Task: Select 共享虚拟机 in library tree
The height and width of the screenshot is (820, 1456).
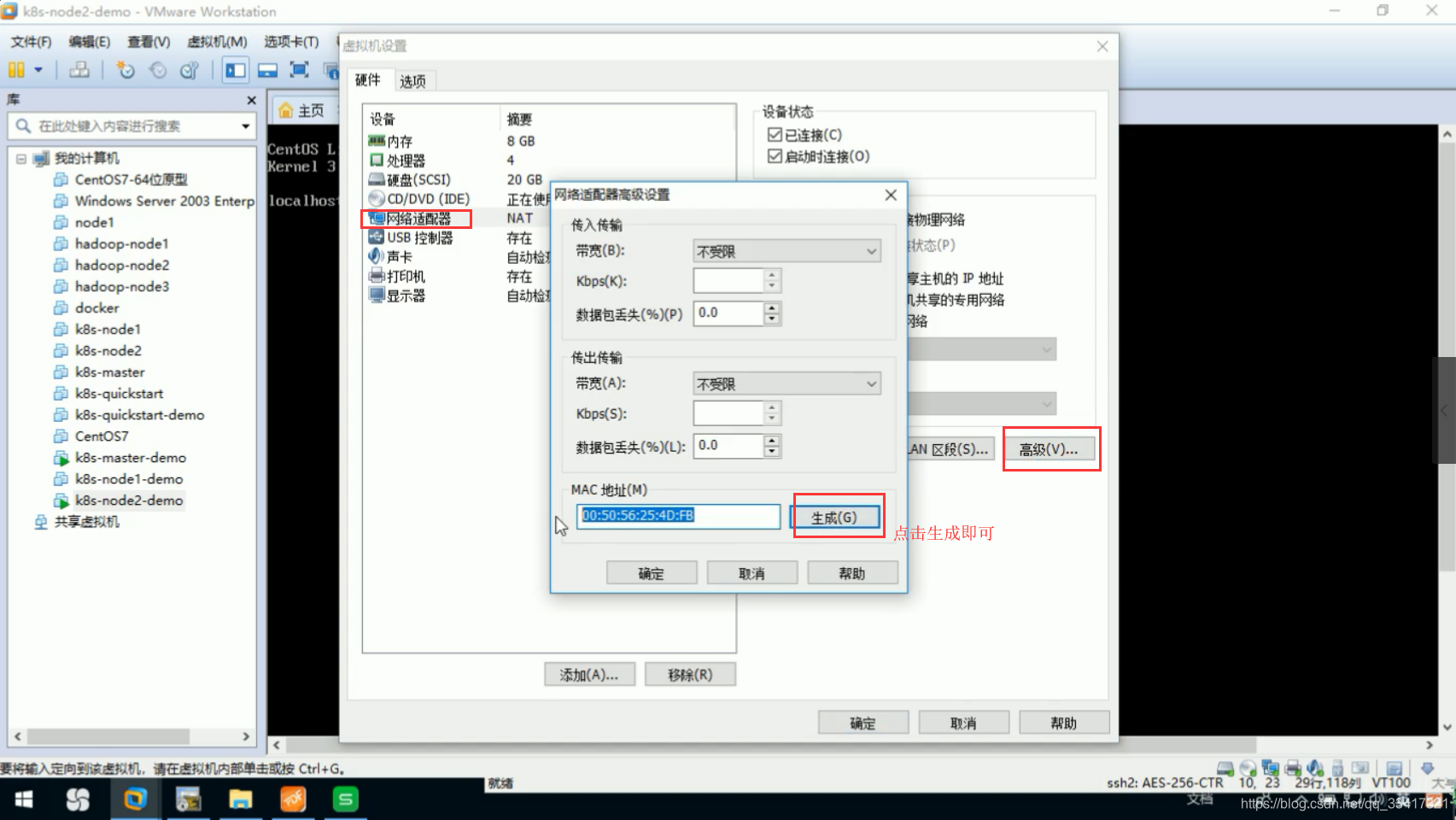Action: coord(86,521)
